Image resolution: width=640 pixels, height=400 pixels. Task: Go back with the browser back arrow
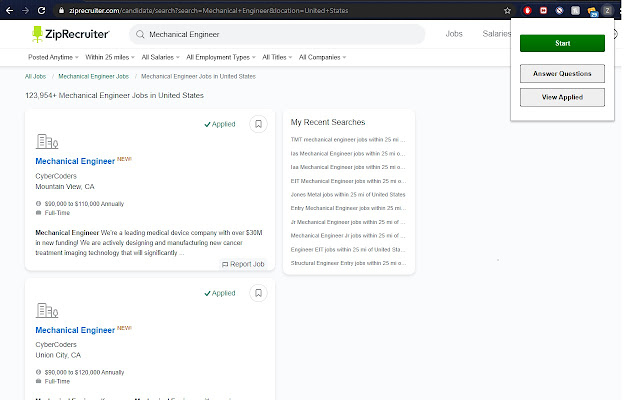(x=9, y=11)
